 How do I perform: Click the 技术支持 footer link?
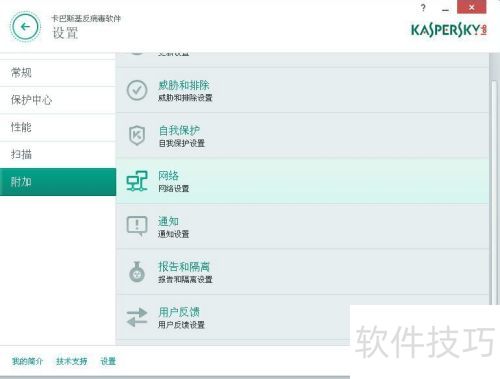click(72, 361)
